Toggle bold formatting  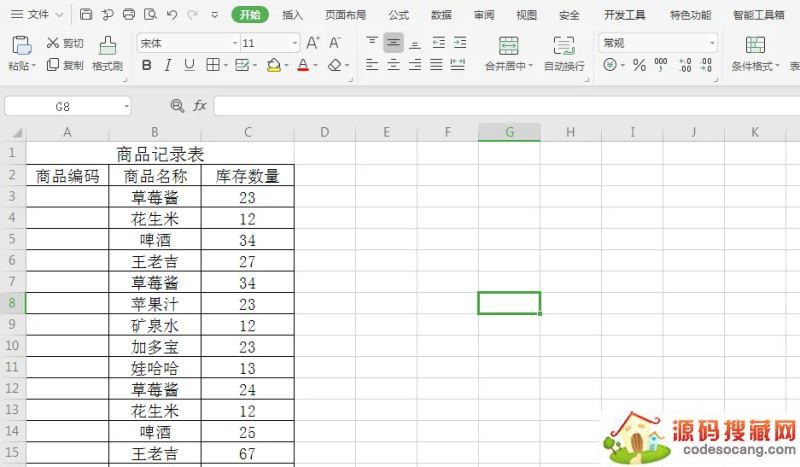[147, 65]
